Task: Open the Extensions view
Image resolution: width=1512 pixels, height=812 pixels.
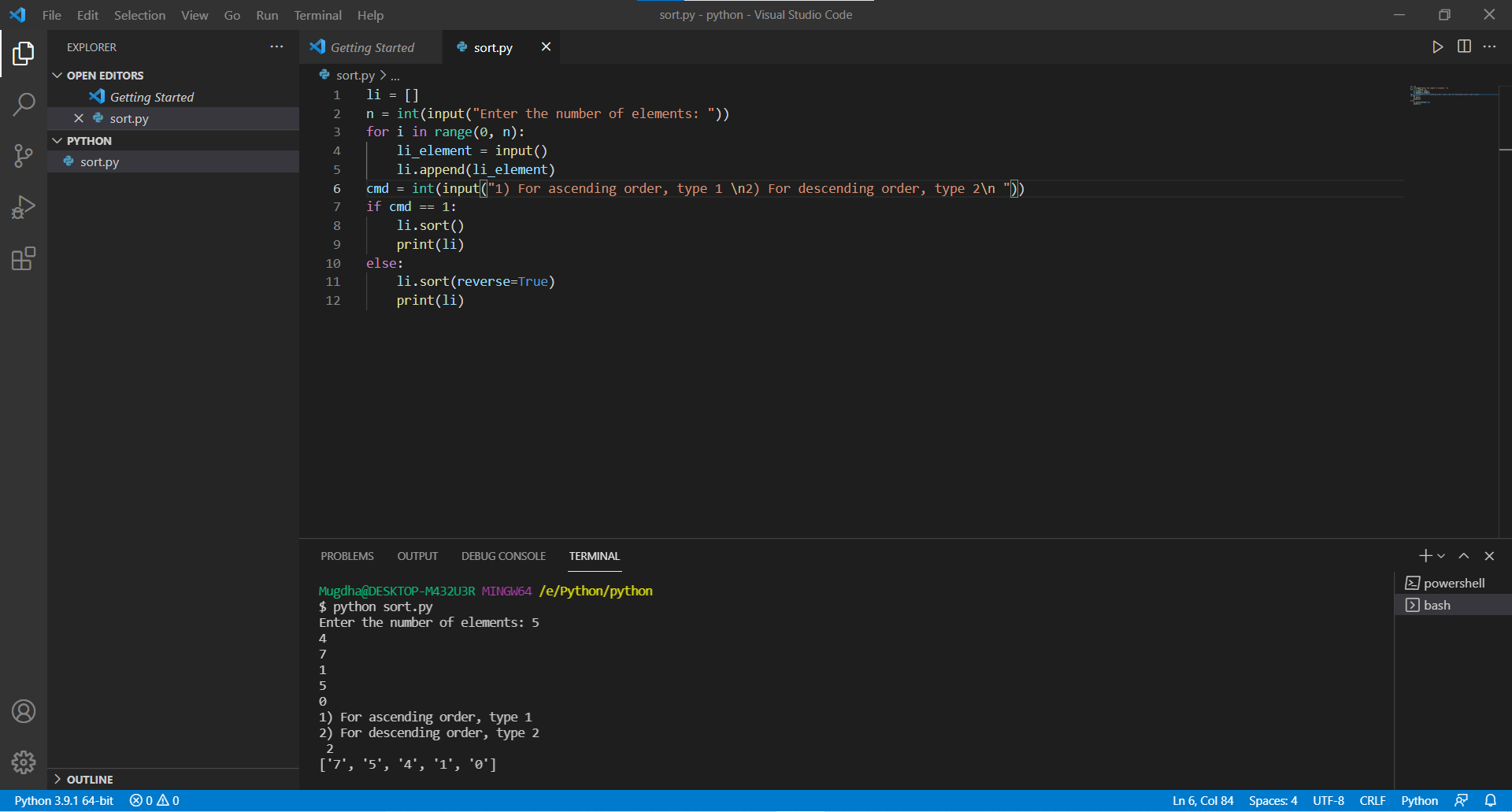Action: click(24, 258)
